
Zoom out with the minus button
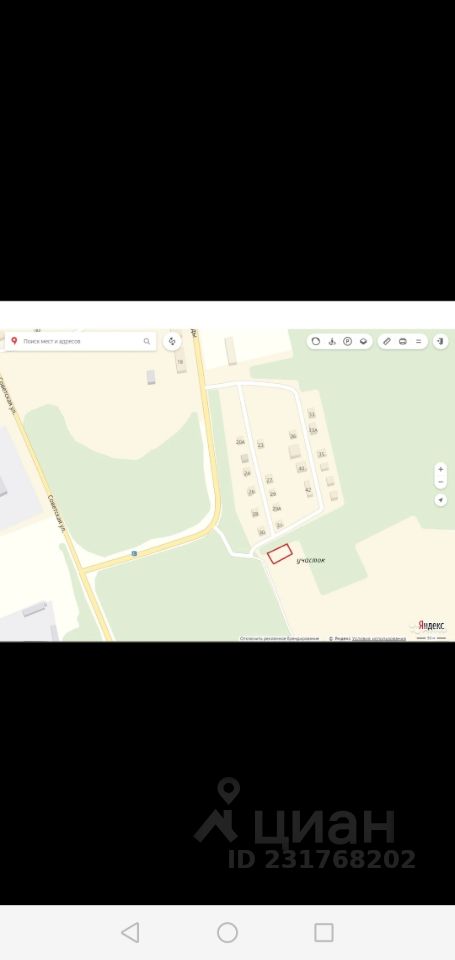(x=440, y=482)
